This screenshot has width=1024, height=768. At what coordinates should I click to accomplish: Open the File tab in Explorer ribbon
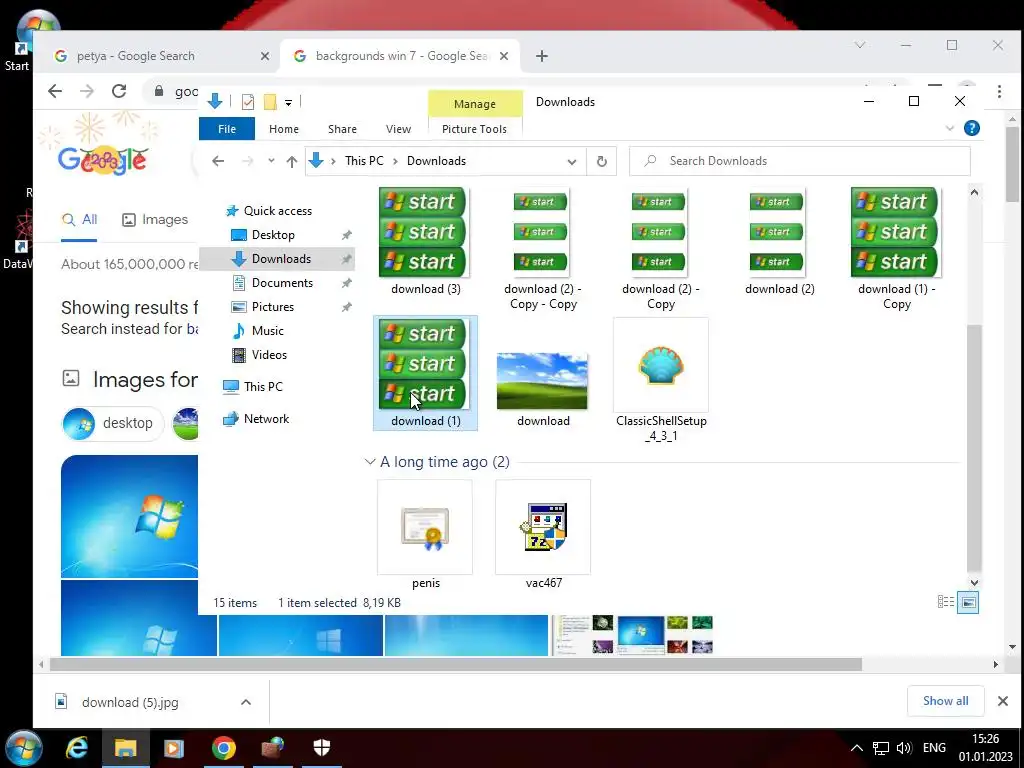227,129
